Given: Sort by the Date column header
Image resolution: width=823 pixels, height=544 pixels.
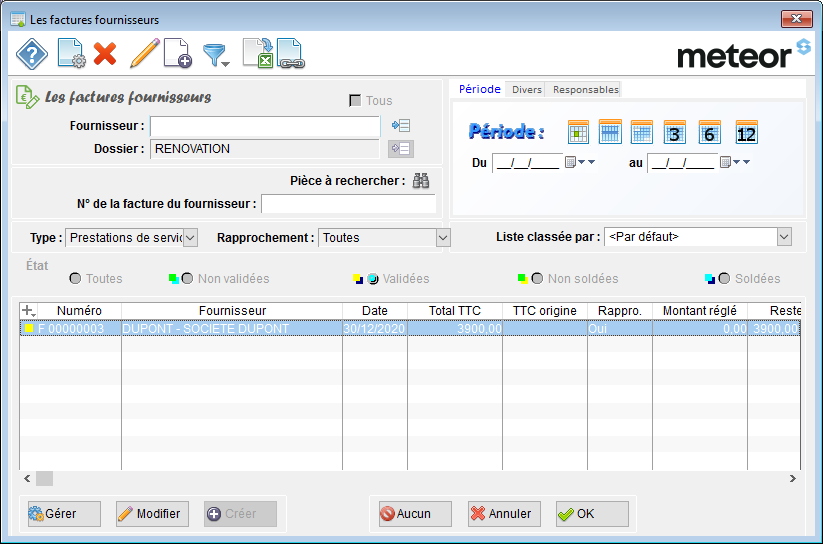Looking at the screenshot, I should 375,311.
